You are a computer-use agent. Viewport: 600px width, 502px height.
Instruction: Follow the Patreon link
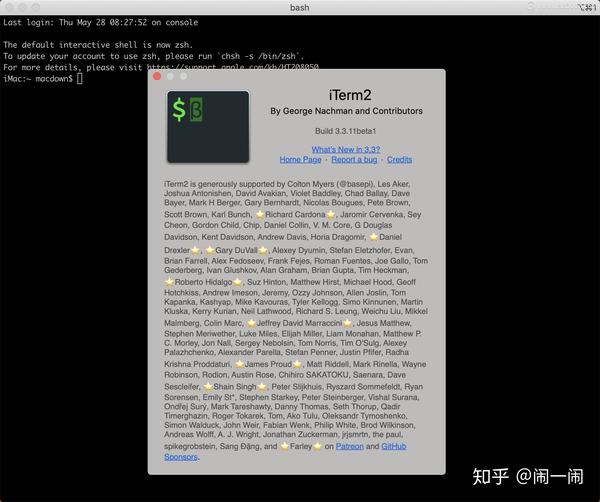point(350,446)
